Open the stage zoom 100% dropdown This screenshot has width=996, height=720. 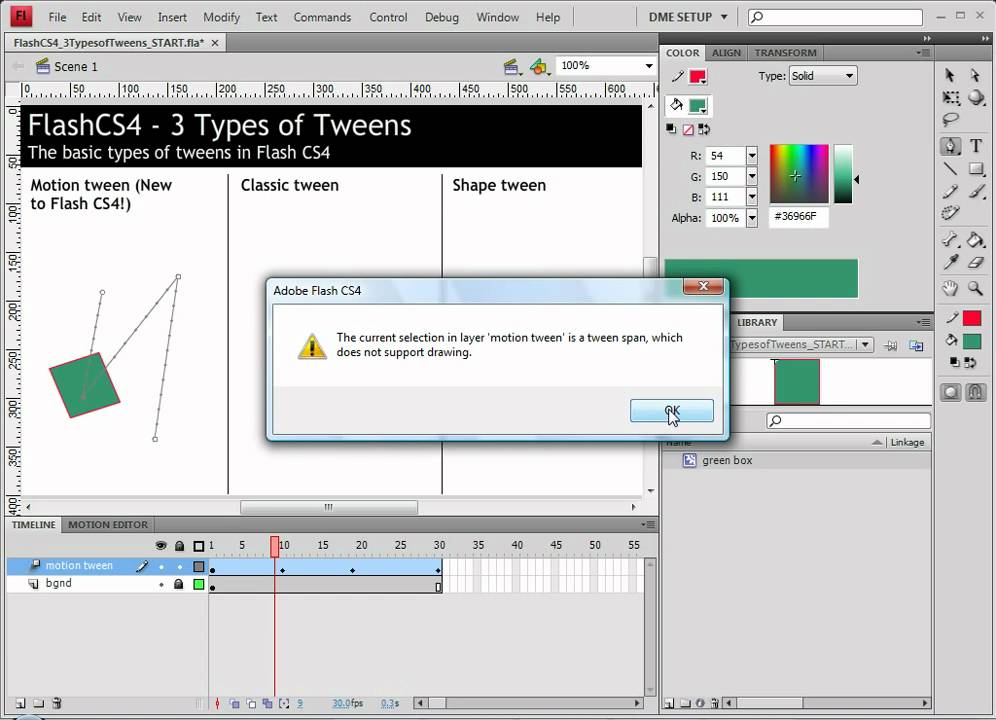click(649, 65)
